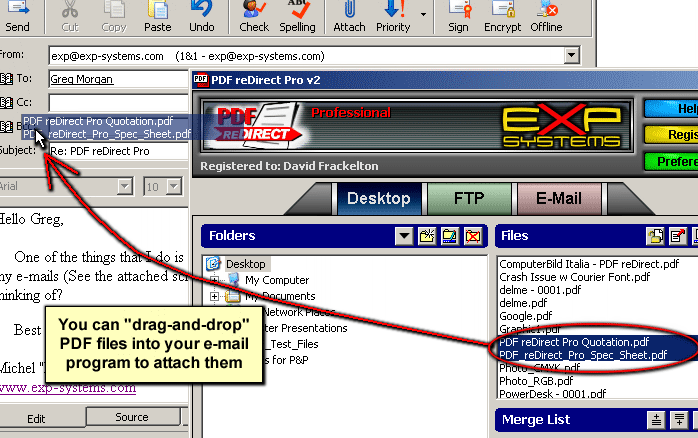Click the rename file icon in the Files header
698x438 pixels.
pos(678,236)
